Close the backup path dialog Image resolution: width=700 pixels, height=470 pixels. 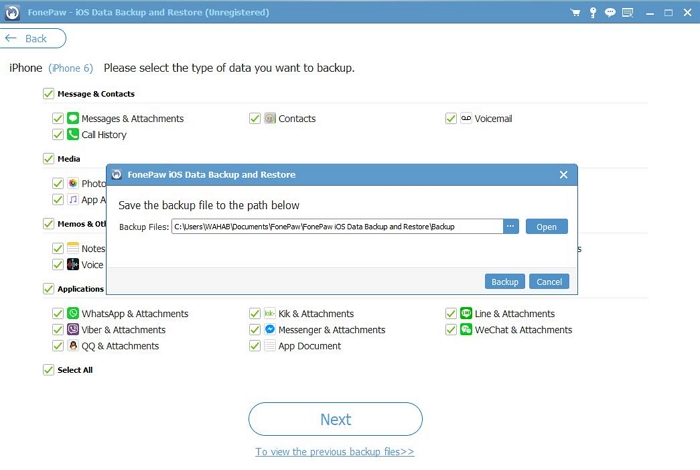pyautogui.click(x=563, y=175)
